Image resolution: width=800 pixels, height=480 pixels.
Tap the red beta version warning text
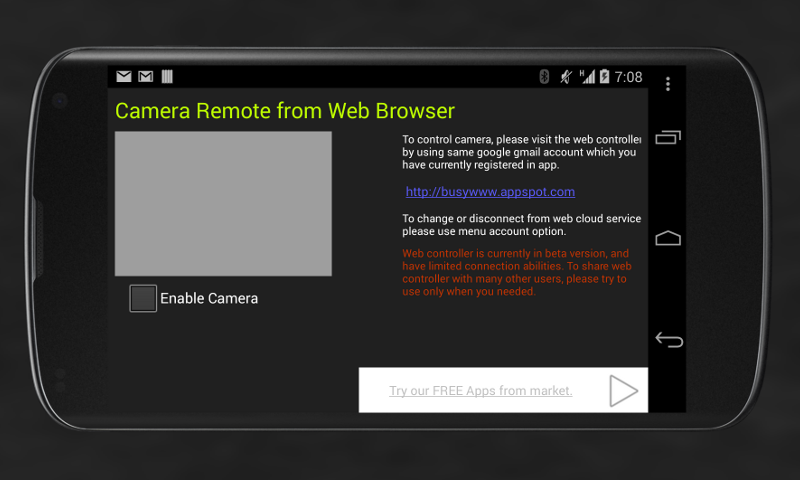point(517,272)
